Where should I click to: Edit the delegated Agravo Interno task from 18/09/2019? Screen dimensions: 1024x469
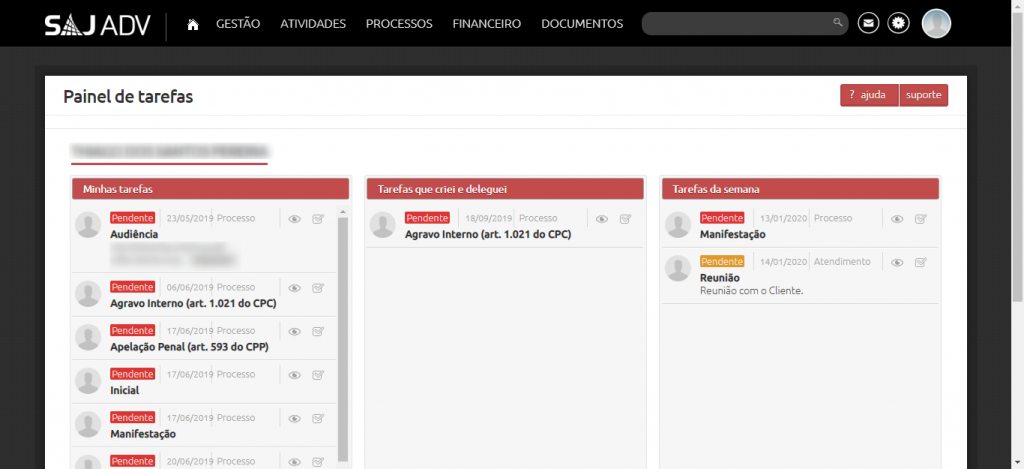pos(625,219)
